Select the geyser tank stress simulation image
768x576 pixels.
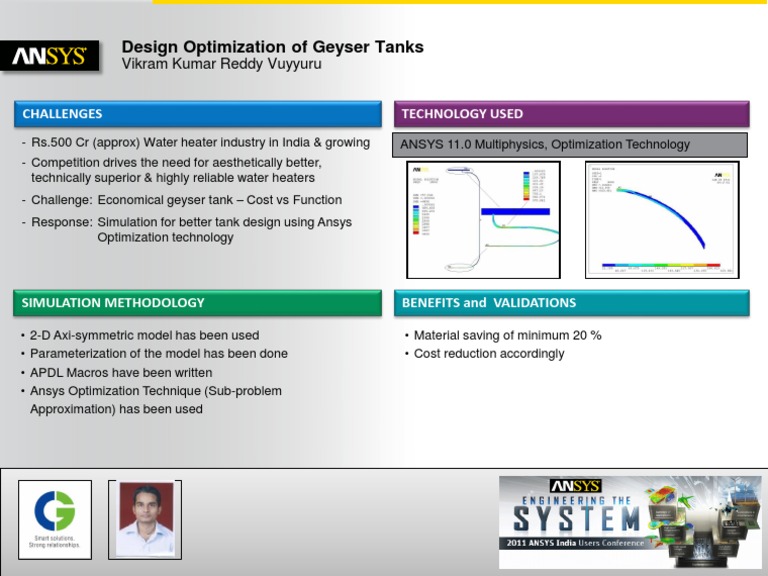(x=483, y=220)
